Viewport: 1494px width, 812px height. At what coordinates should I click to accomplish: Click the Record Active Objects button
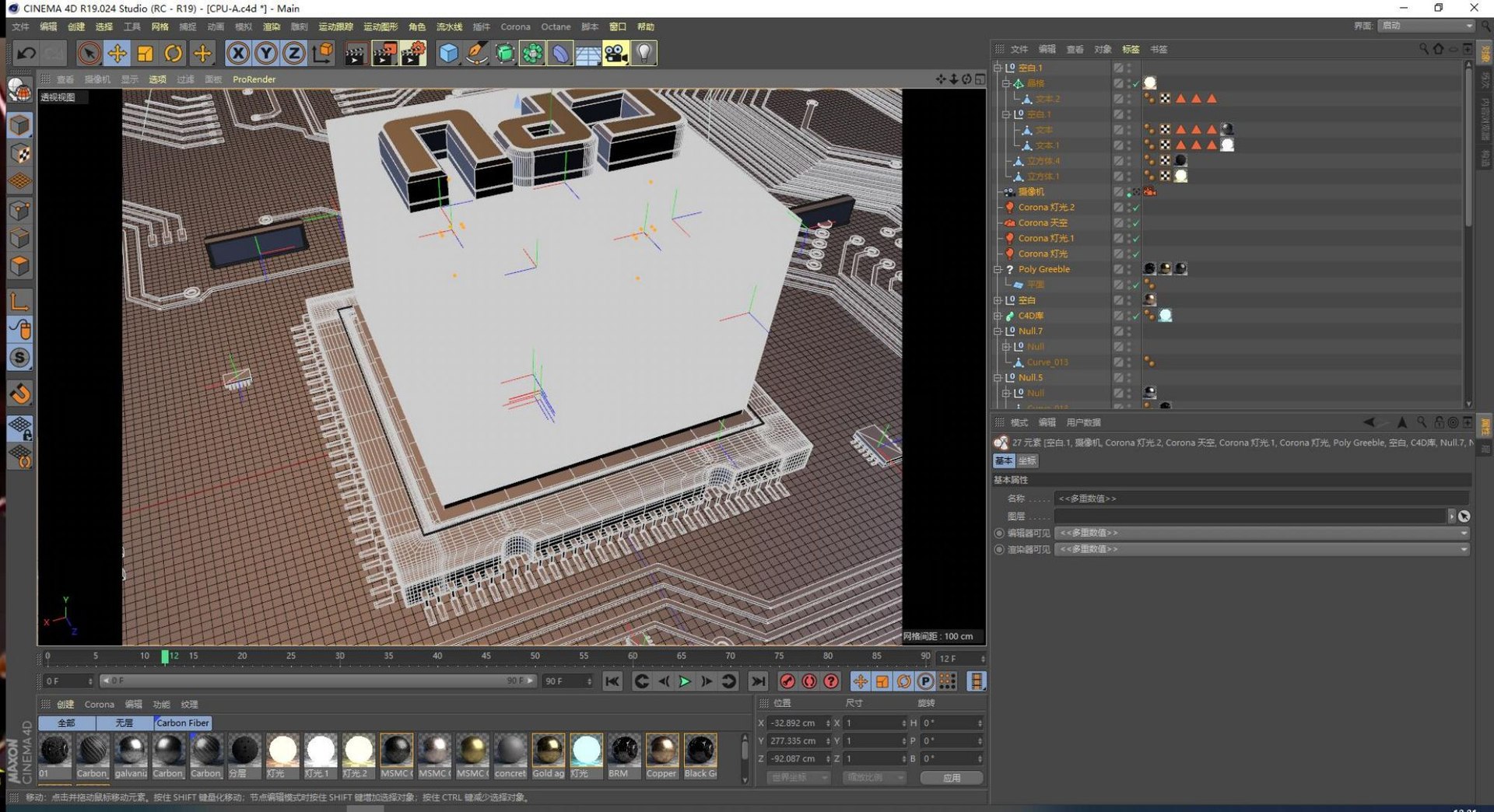(x=787, y=681)
